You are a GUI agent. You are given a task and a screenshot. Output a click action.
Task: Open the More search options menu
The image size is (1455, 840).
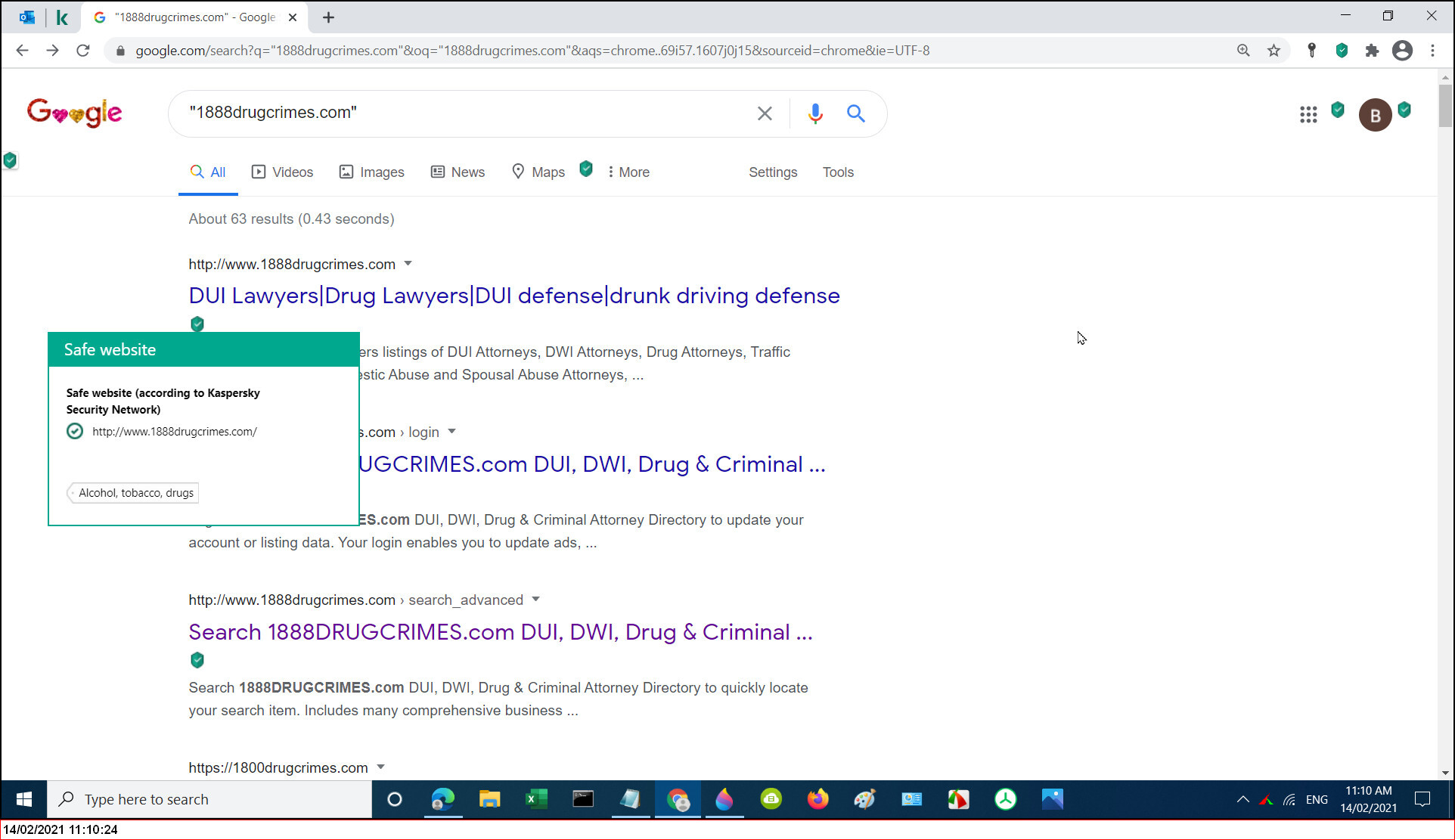(628, 172)
